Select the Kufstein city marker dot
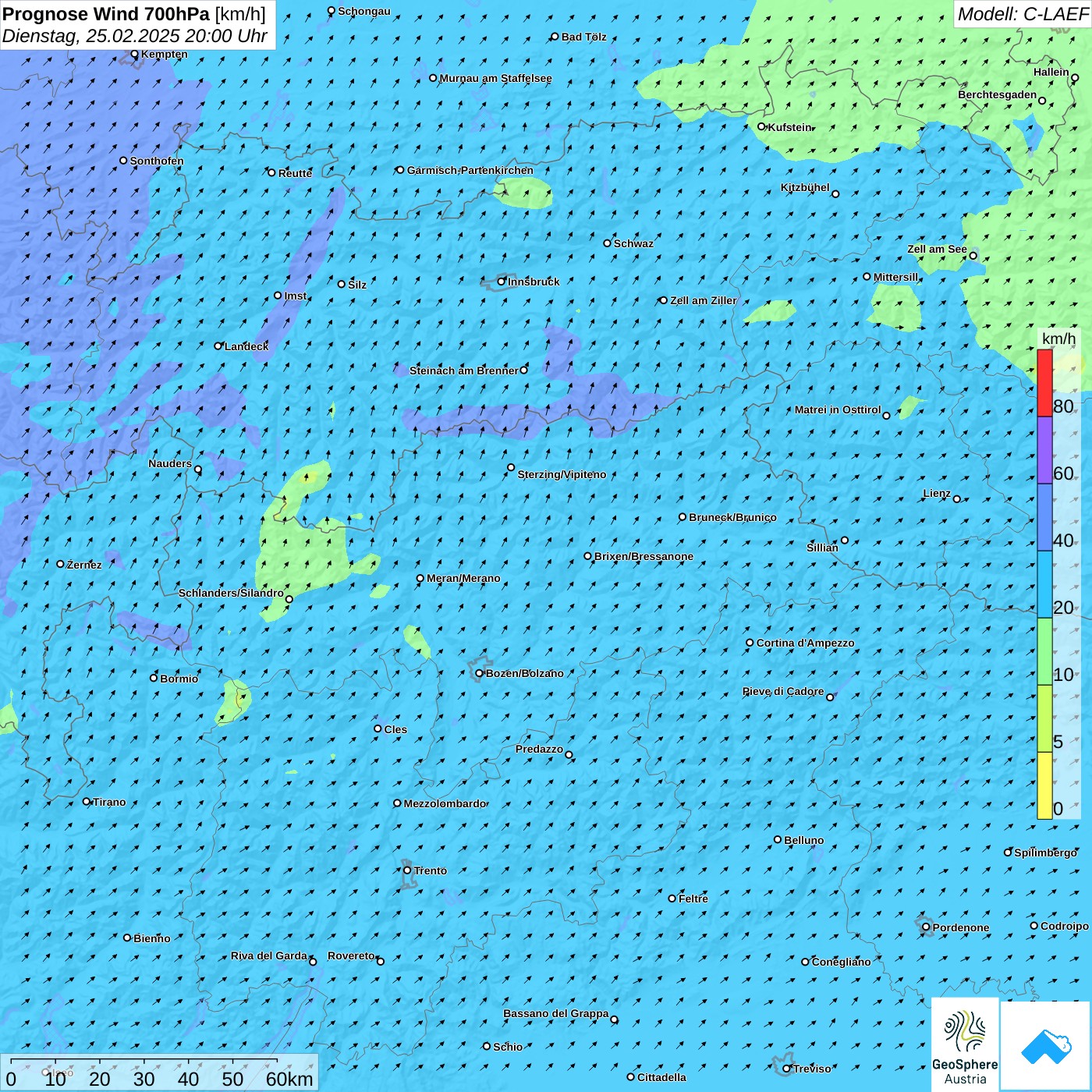Image resolution: width=1092 pixels, height=1092 pixels. point(761,126)
